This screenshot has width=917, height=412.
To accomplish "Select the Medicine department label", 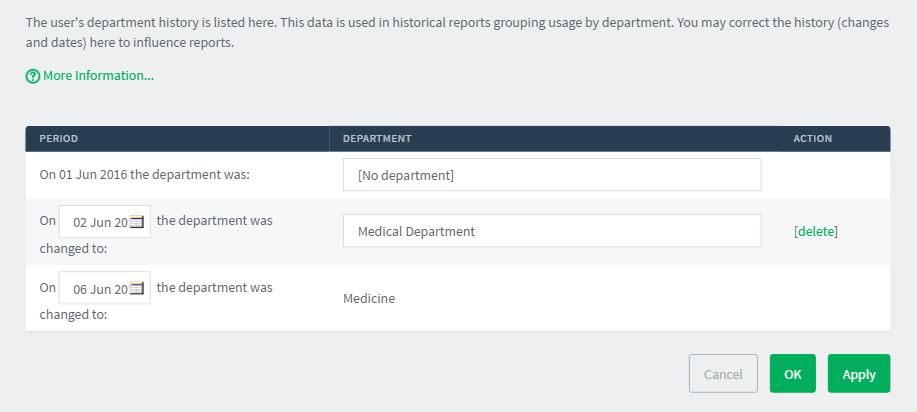I will [369, 298].
